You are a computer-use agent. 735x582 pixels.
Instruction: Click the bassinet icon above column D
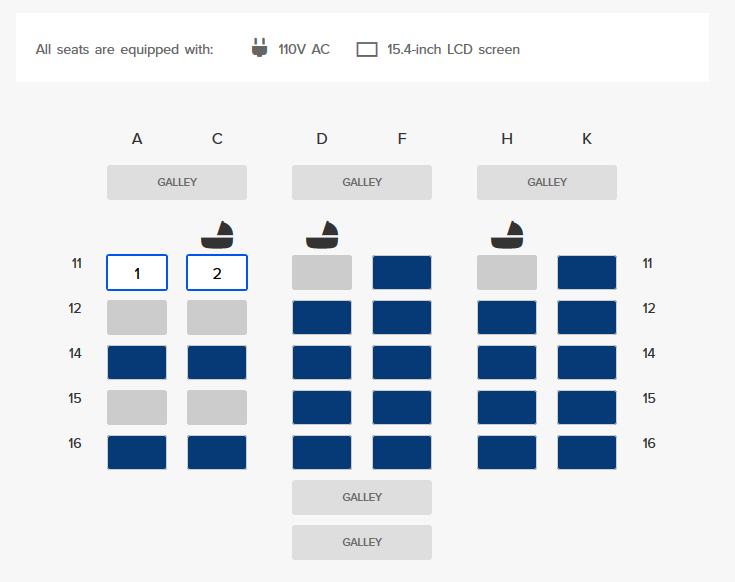322,235
